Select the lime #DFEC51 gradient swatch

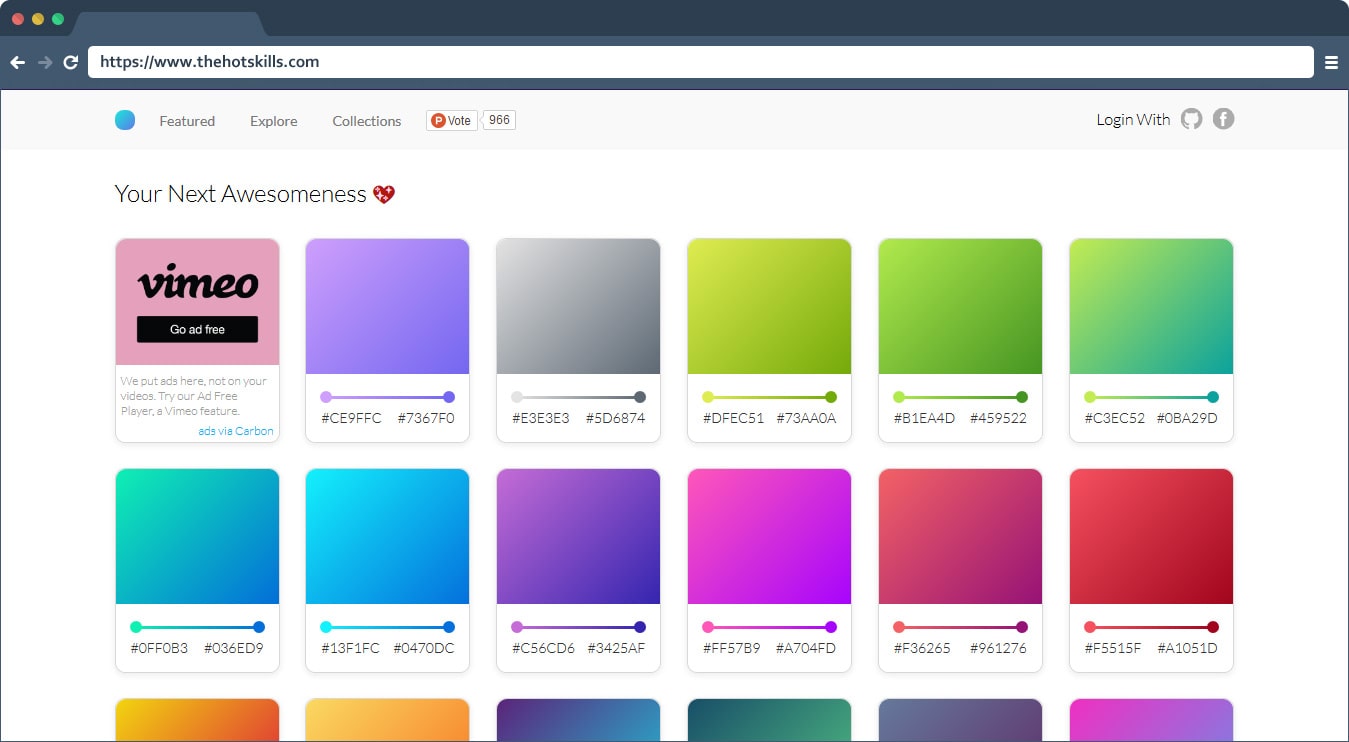coord(769,306)
